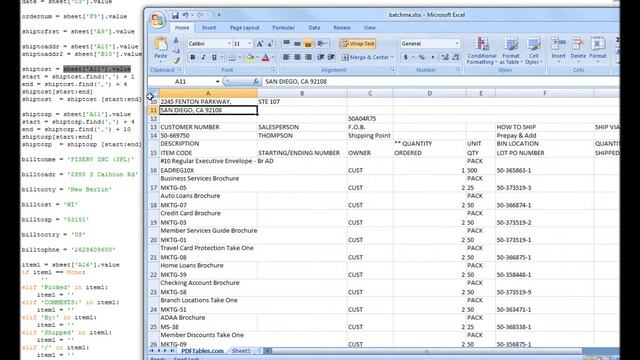640x360 pixels.
Task: Open Format as Table gallery
Action: pyautogui.click(x=511, y=51)
